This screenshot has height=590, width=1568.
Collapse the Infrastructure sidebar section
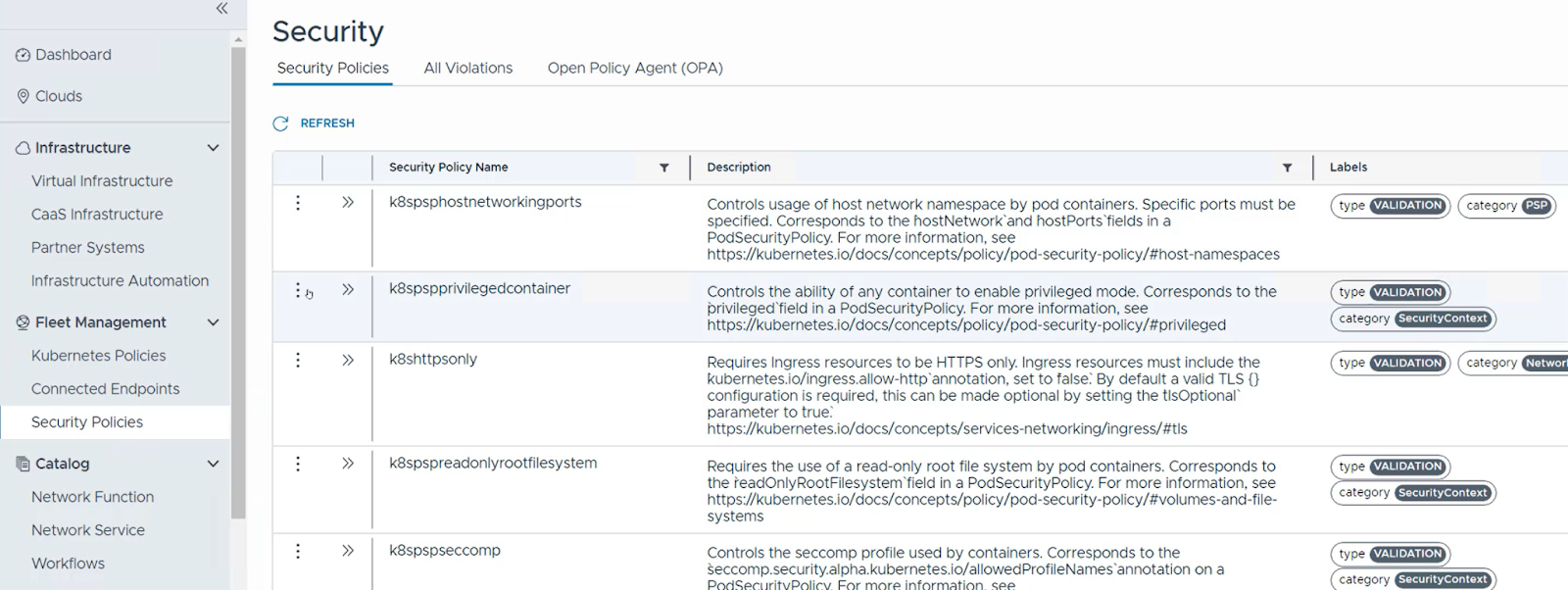point(213,148)
